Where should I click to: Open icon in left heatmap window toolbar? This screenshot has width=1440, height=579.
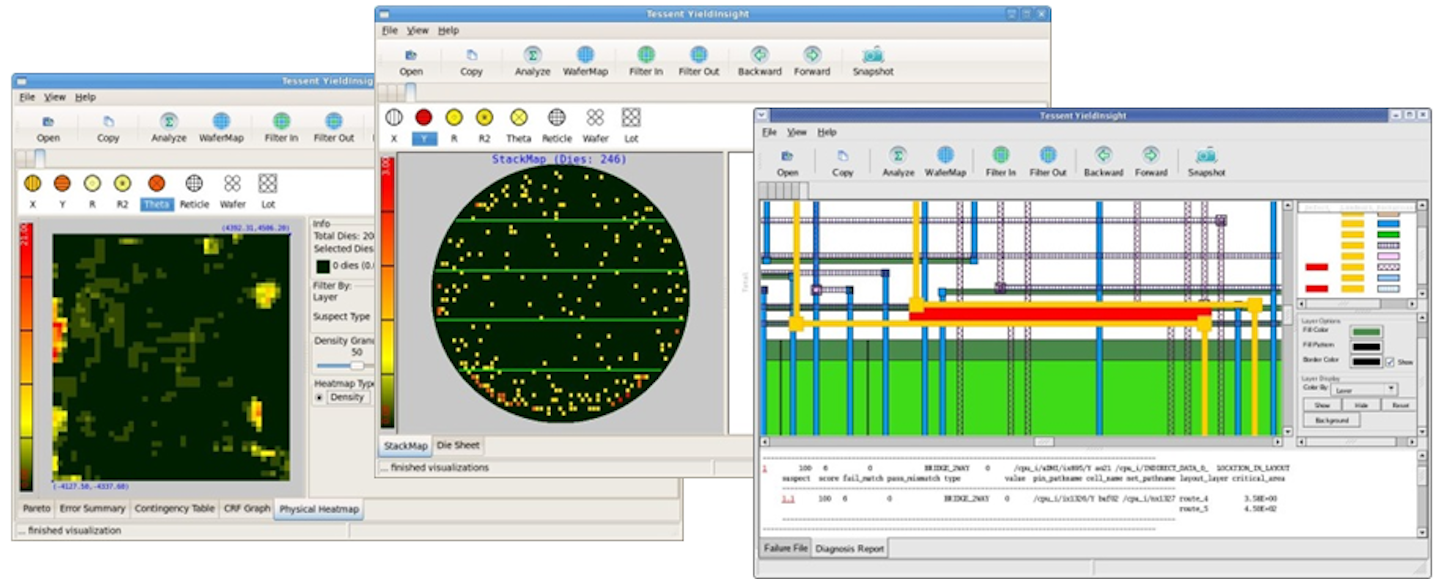click(48, 122)
